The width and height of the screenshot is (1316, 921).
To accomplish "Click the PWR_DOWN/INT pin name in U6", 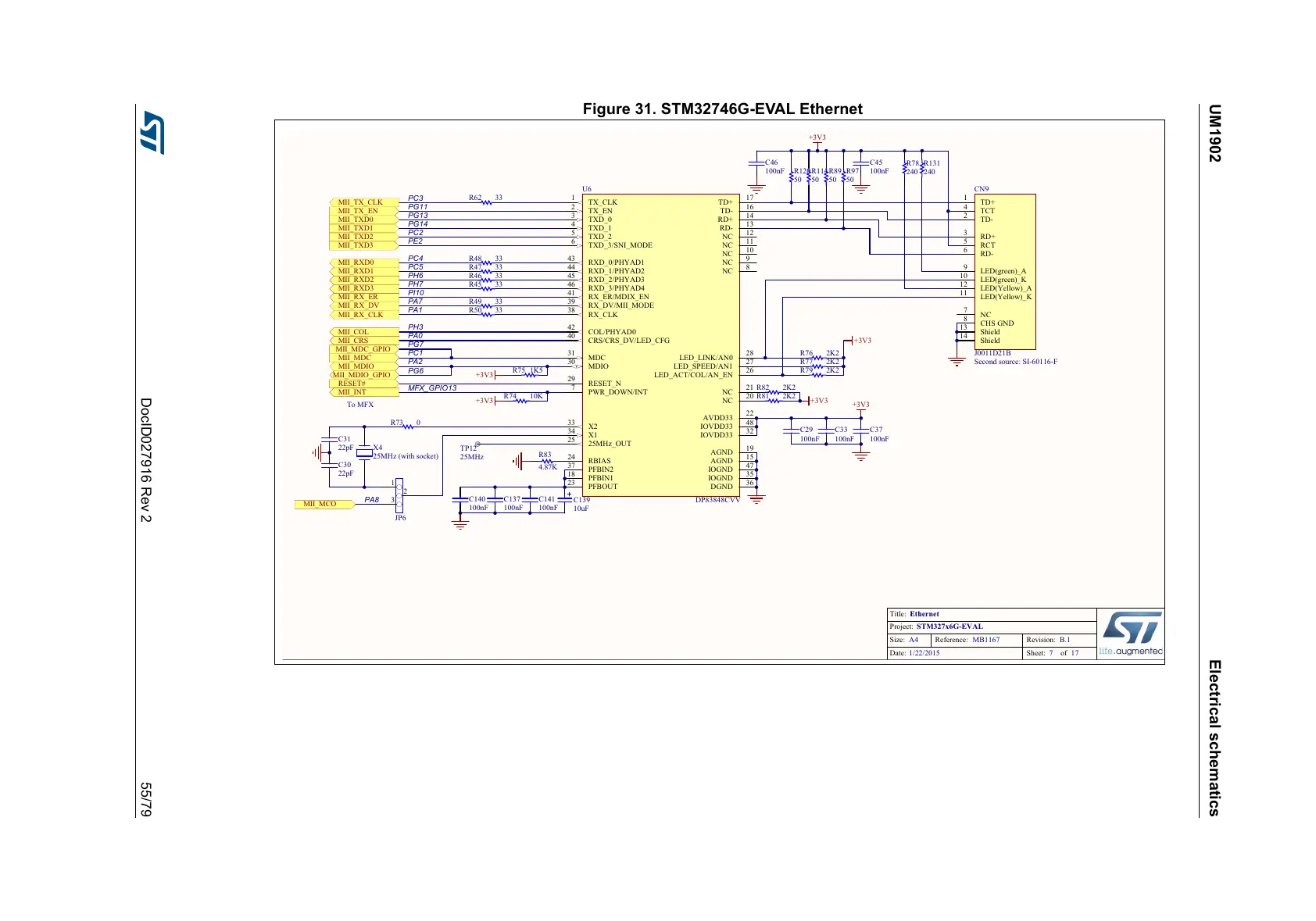I will [x=618, y=392].
